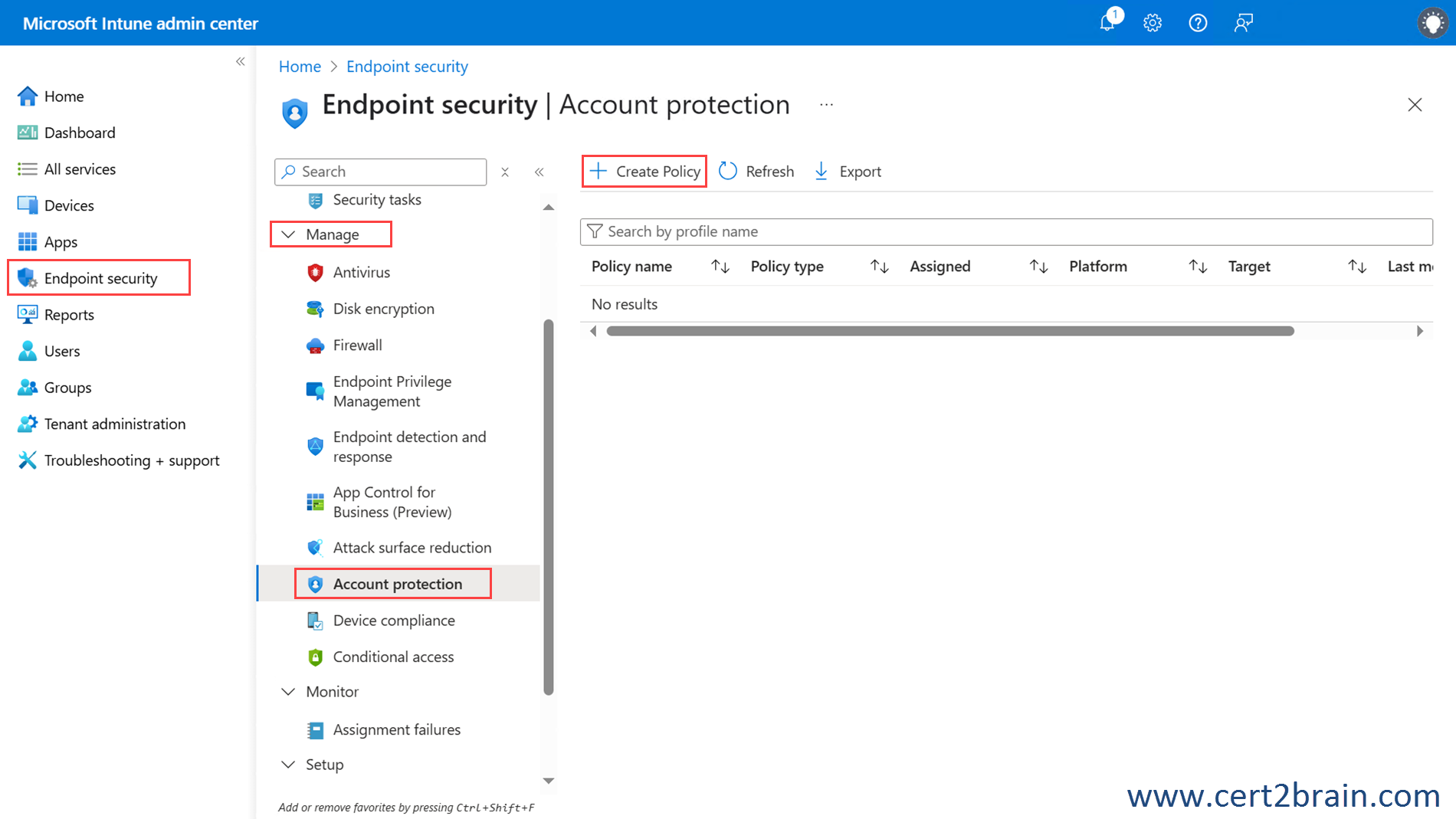The height and width of the screenshot is (819, 1456).
Task: Select Account protection in the menu
Action: coord(398,584)
